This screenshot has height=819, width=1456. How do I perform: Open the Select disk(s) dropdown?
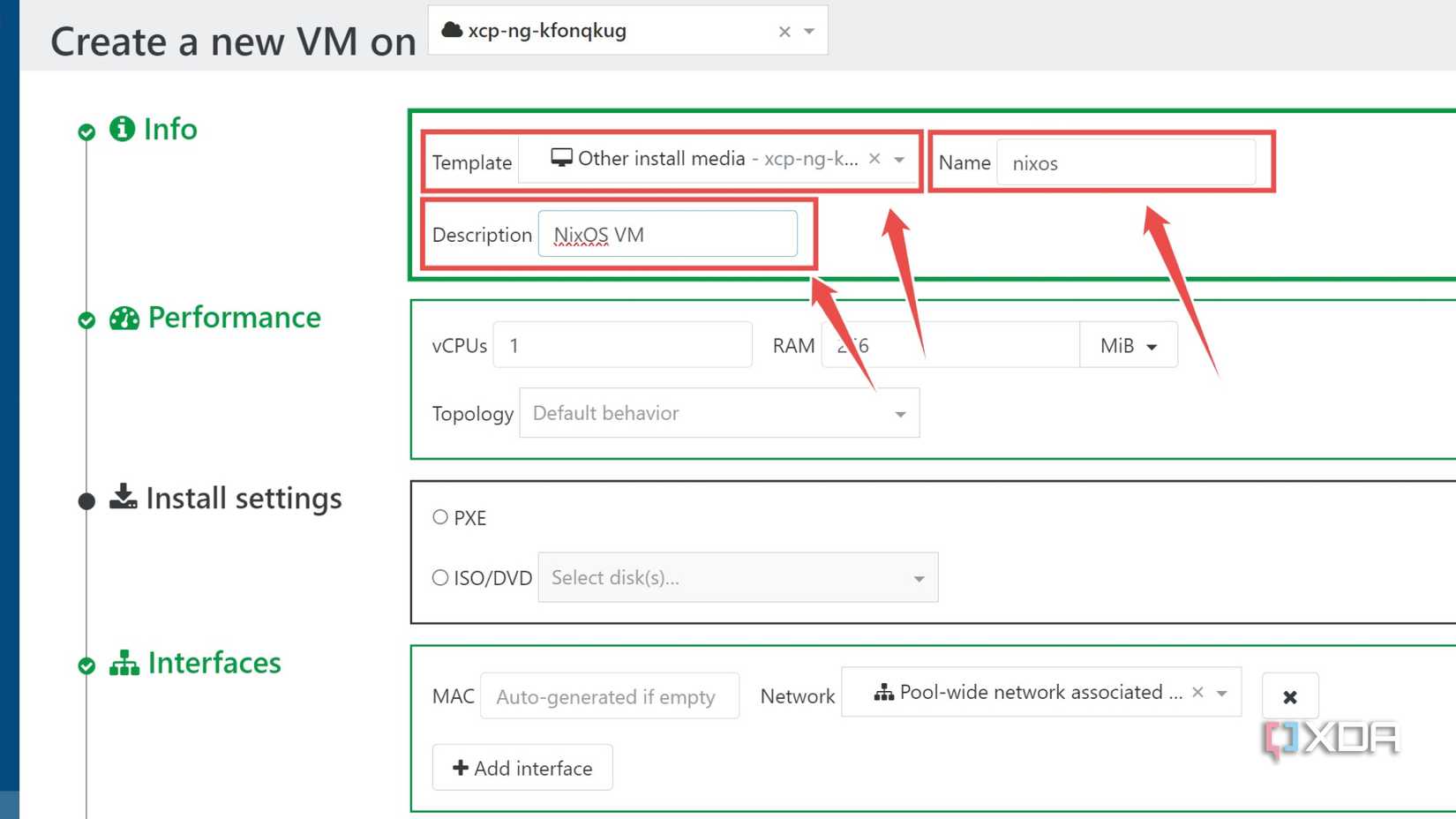738,578
